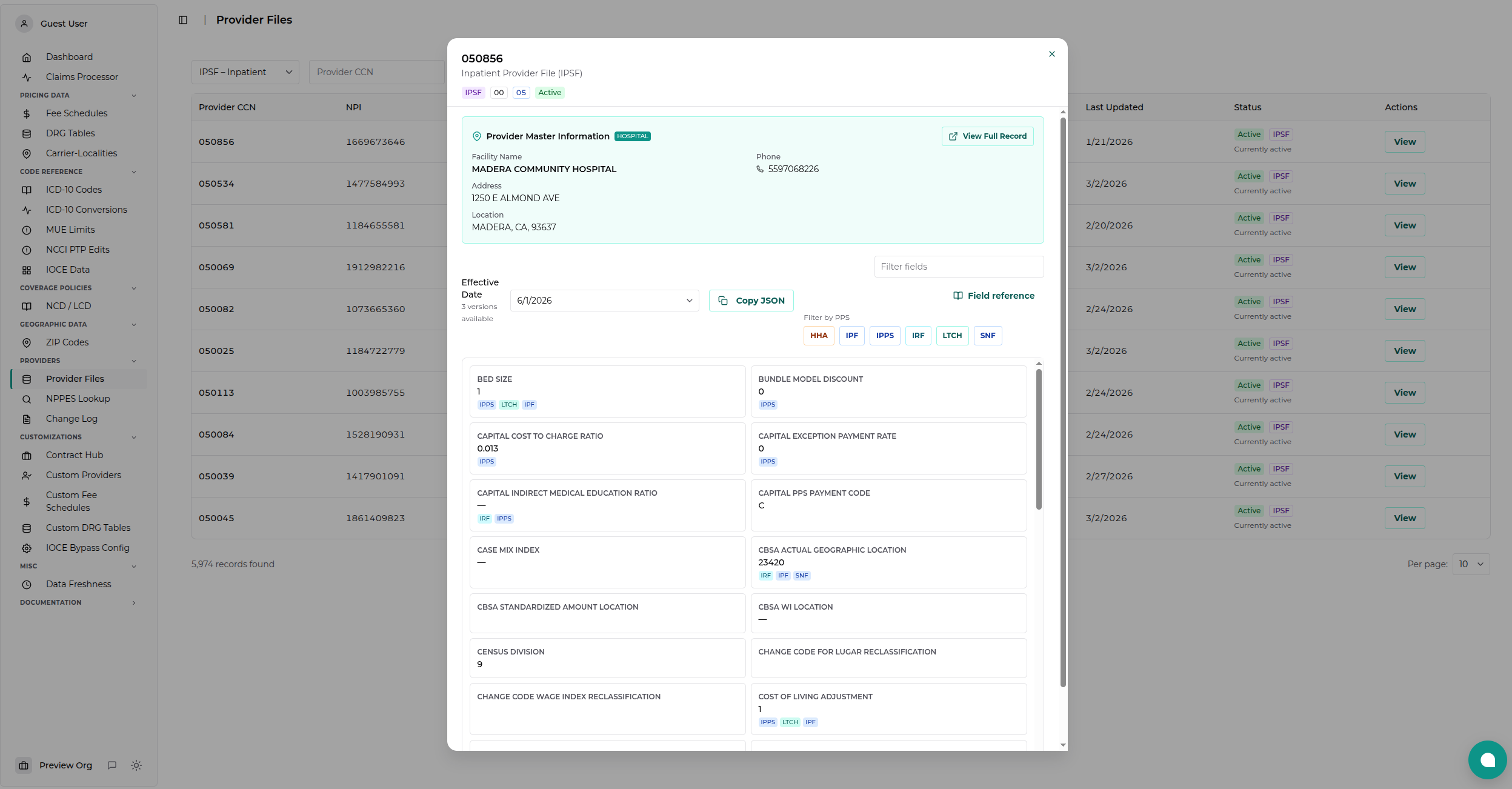Screen dimensions: 1512x789
Task: Click the Guest User avatar icon
Action: [x=24, y=24]
